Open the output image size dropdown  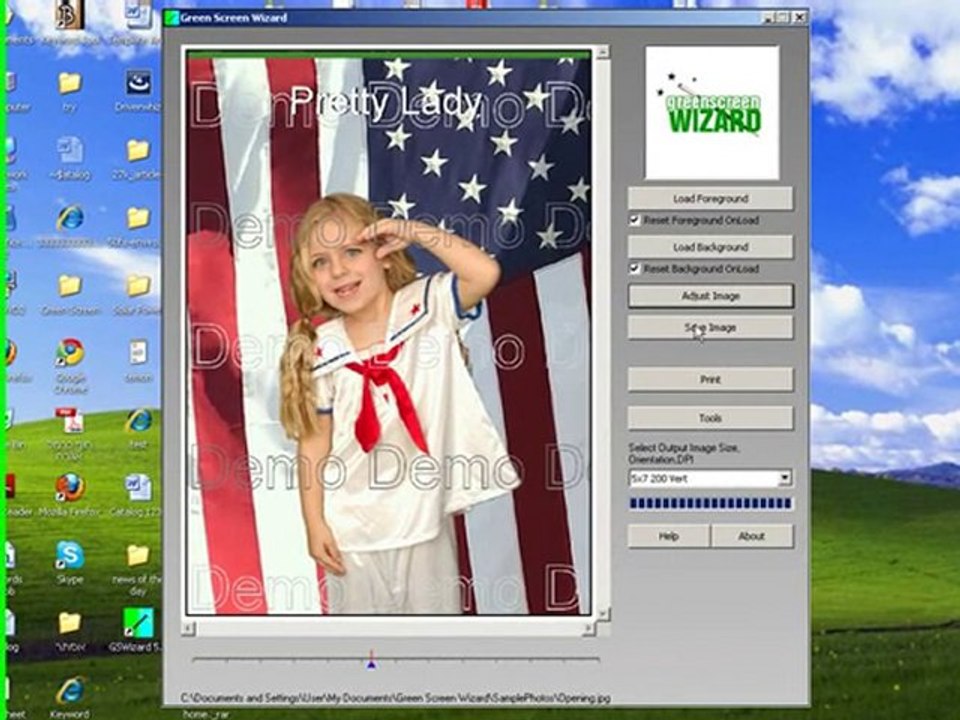pyautogui.click(x=784, y=478)
